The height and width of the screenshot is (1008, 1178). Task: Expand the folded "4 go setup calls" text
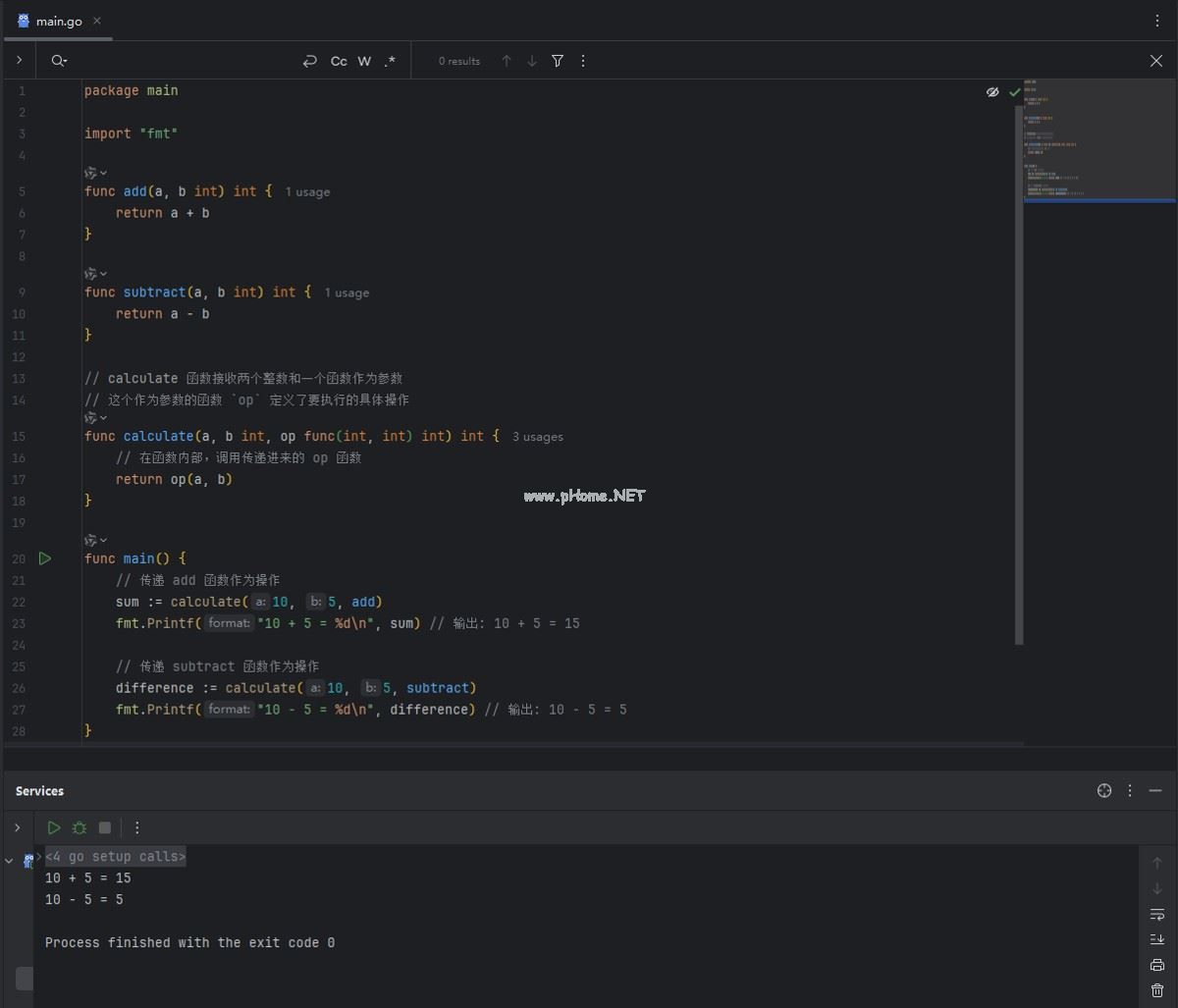(115, 857)
